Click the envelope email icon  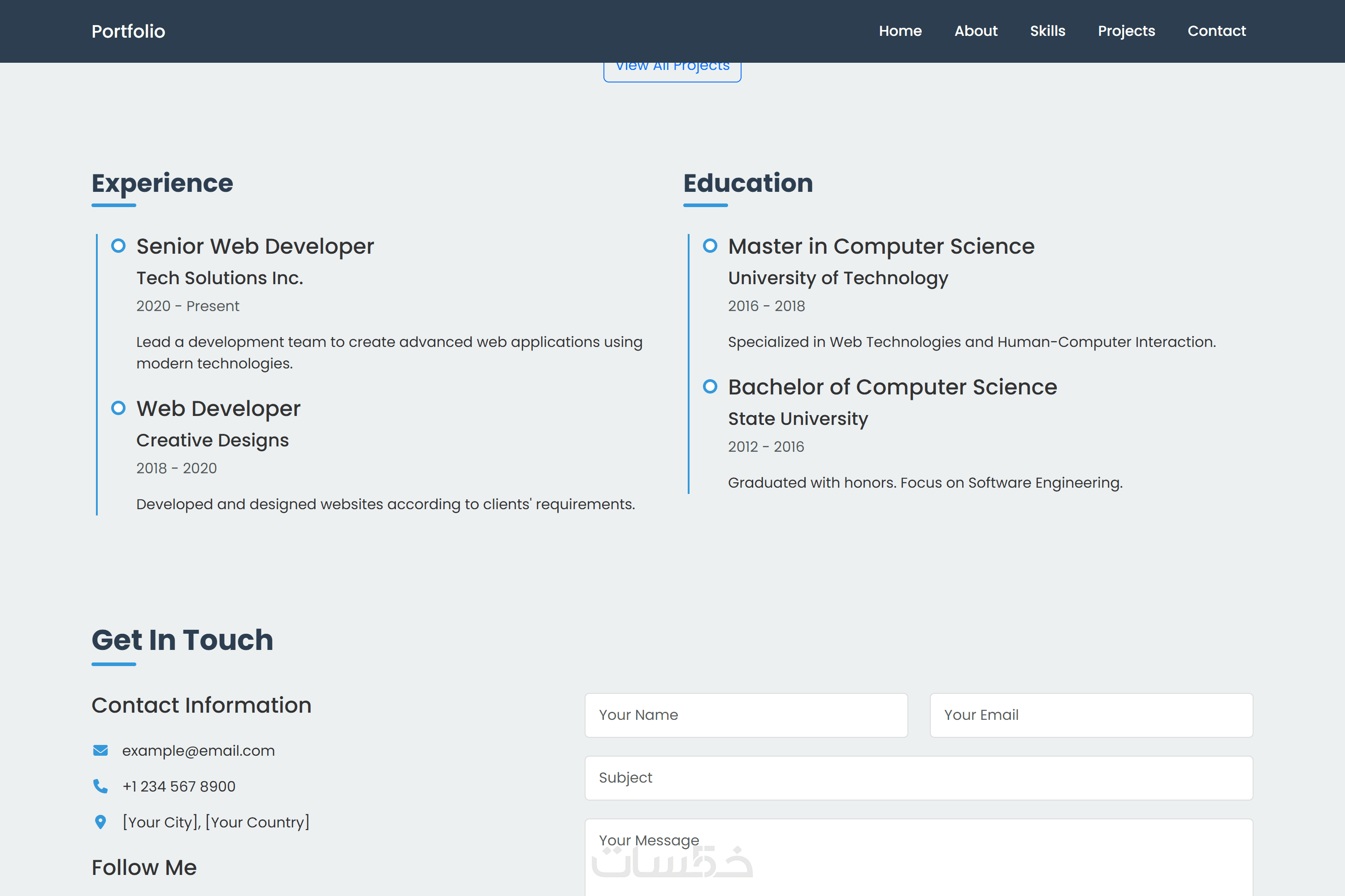(100, 750)
